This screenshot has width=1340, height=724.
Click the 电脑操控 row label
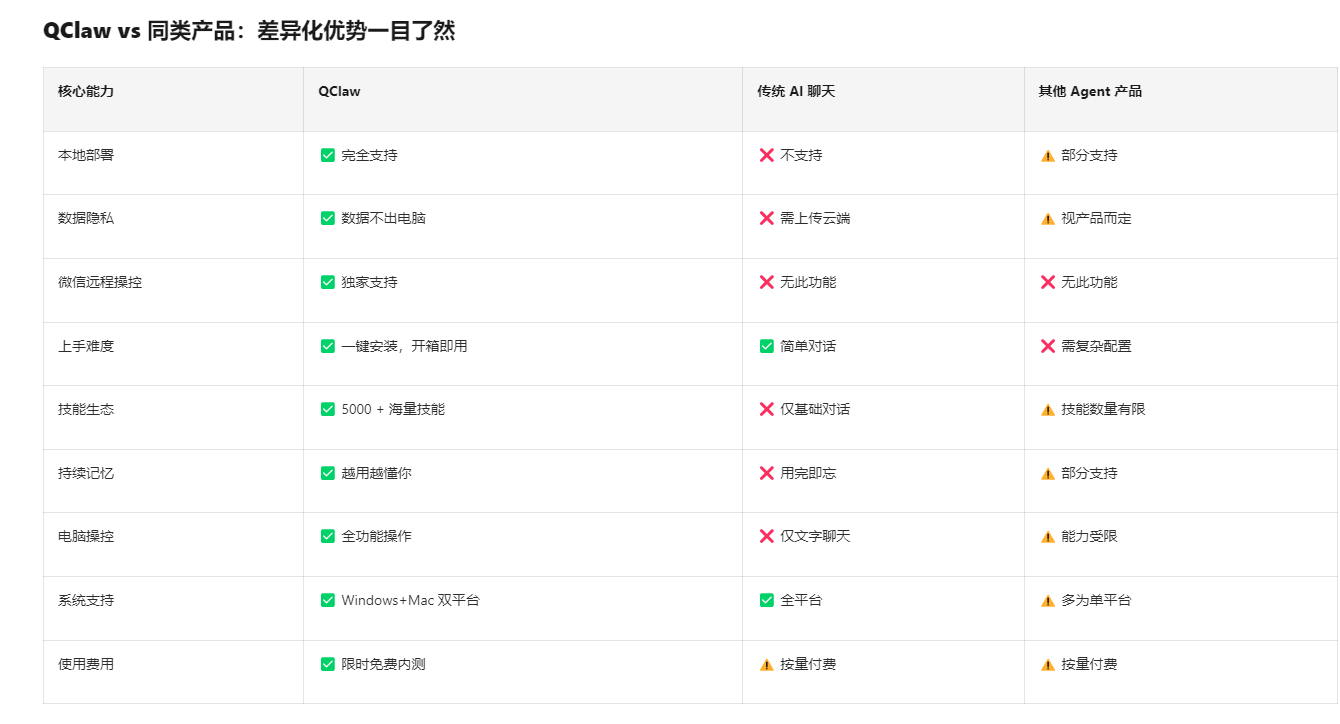(86, 536)
